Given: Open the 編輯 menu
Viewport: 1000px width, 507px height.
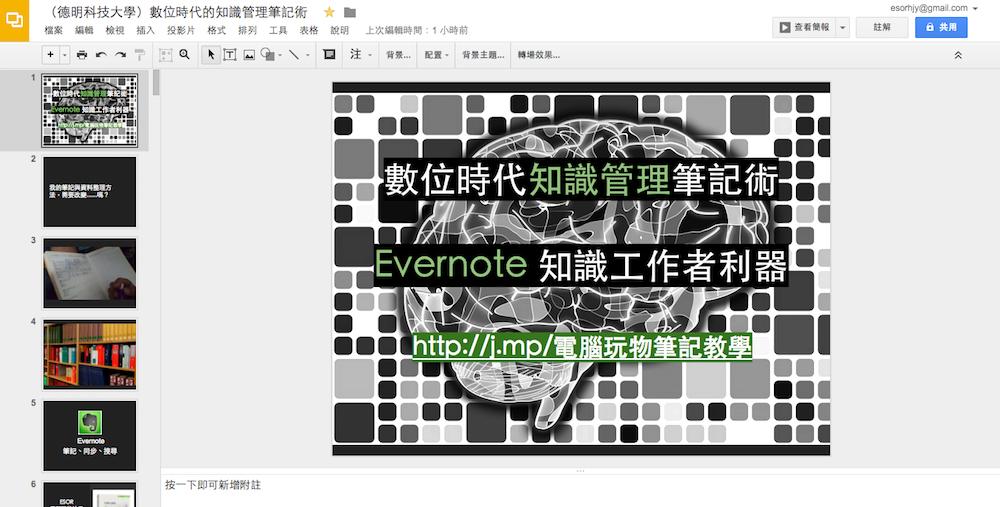Looking at the screenshot, I should click(x=84, y=30).
